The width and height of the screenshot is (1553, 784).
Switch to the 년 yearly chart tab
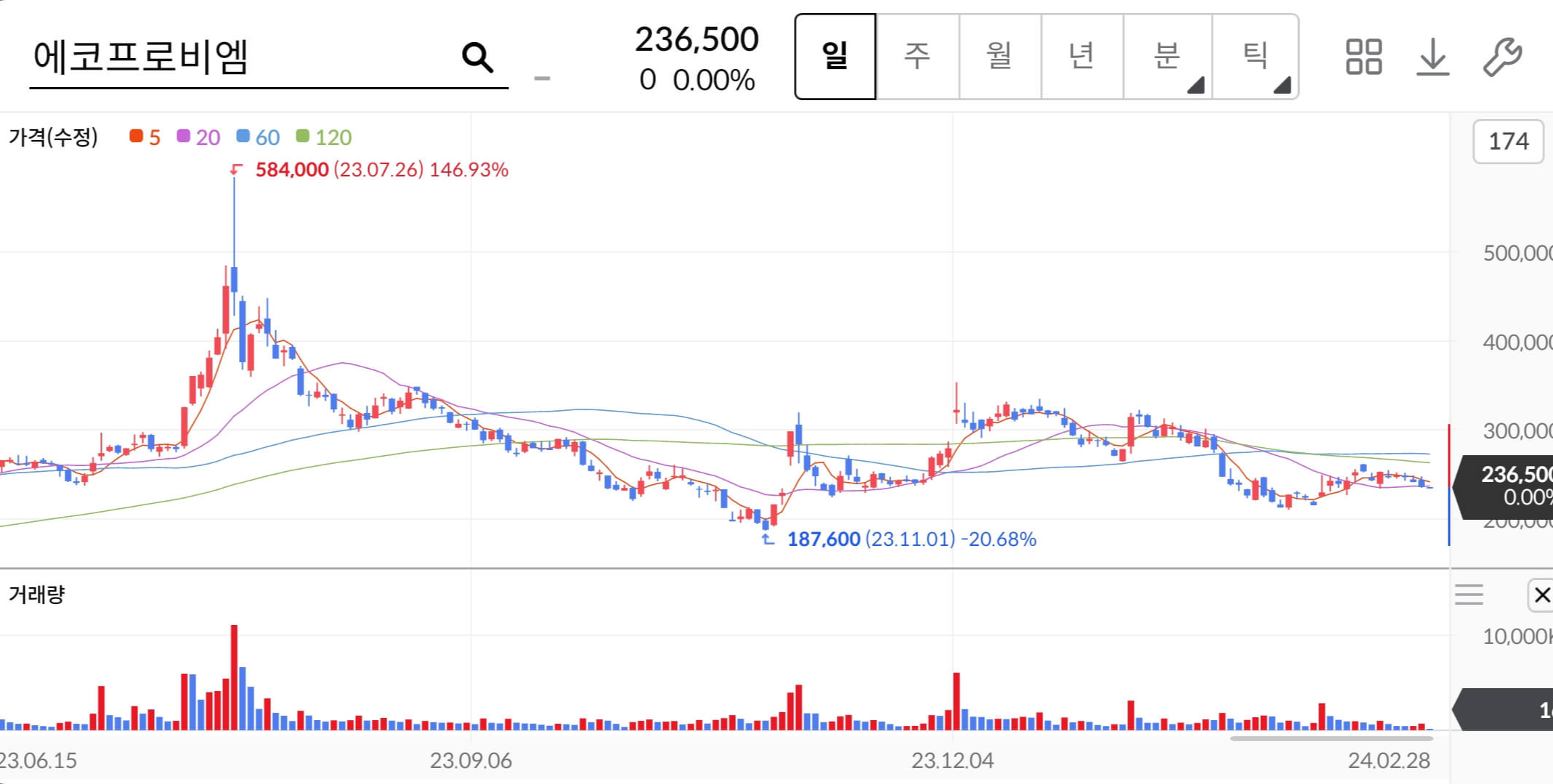(x=1082, y=58)
